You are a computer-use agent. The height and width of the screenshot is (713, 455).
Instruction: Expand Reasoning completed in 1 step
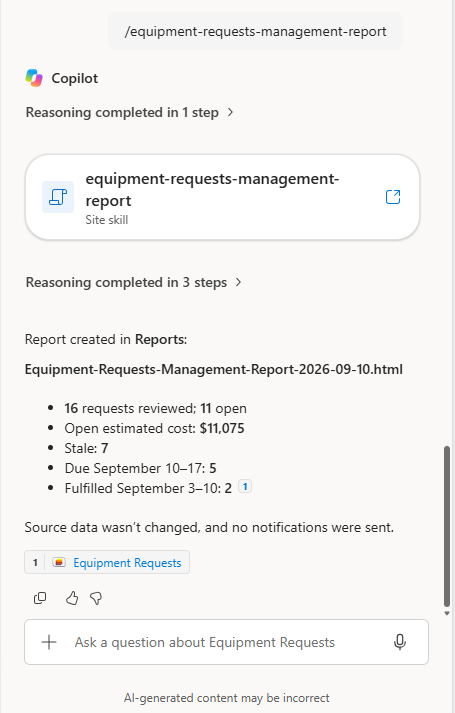(x=130, y=112)
